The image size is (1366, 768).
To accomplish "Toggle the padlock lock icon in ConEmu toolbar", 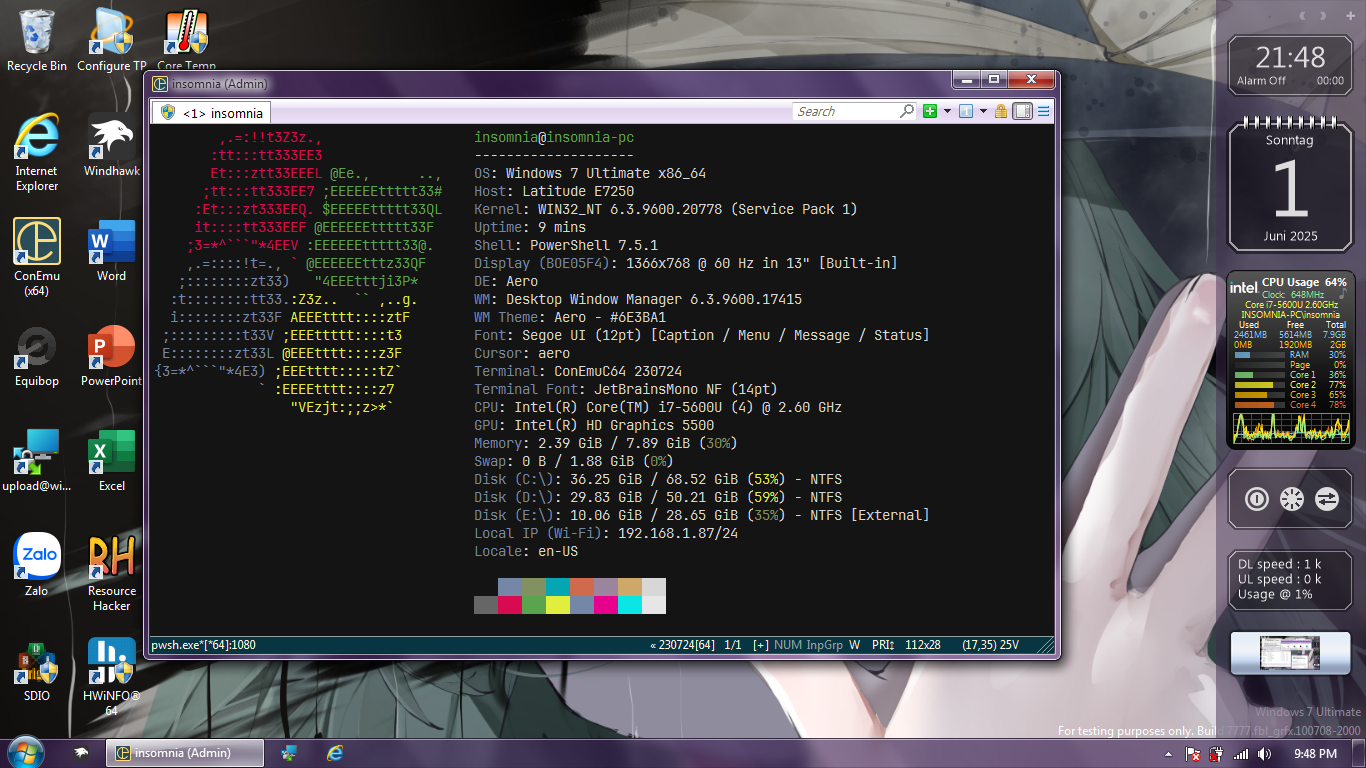I will coord(1001,111).
